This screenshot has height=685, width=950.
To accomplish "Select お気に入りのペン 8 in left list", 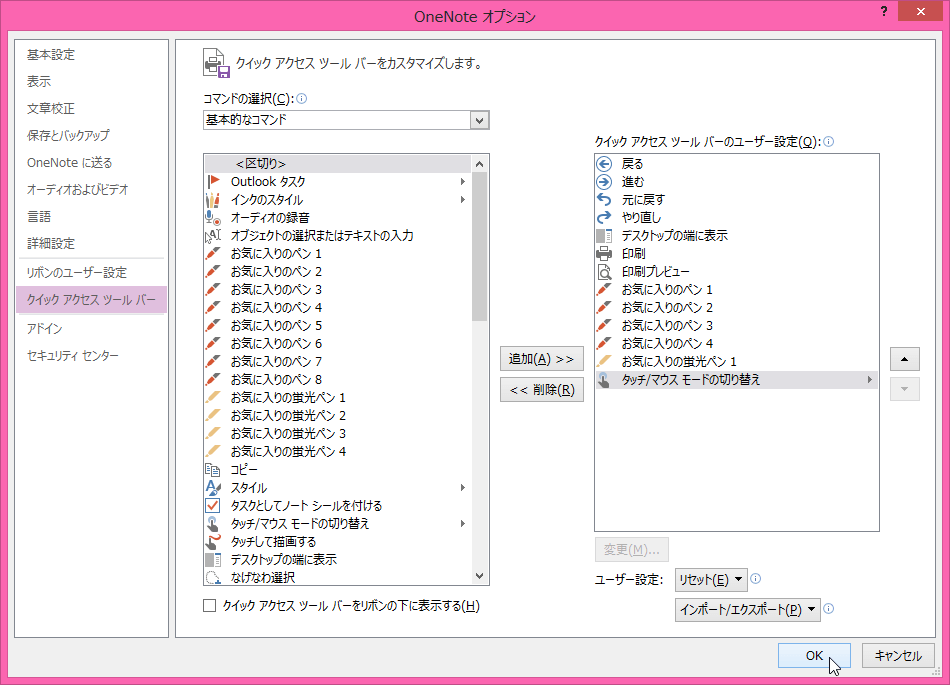I will [x=337, y=380].
